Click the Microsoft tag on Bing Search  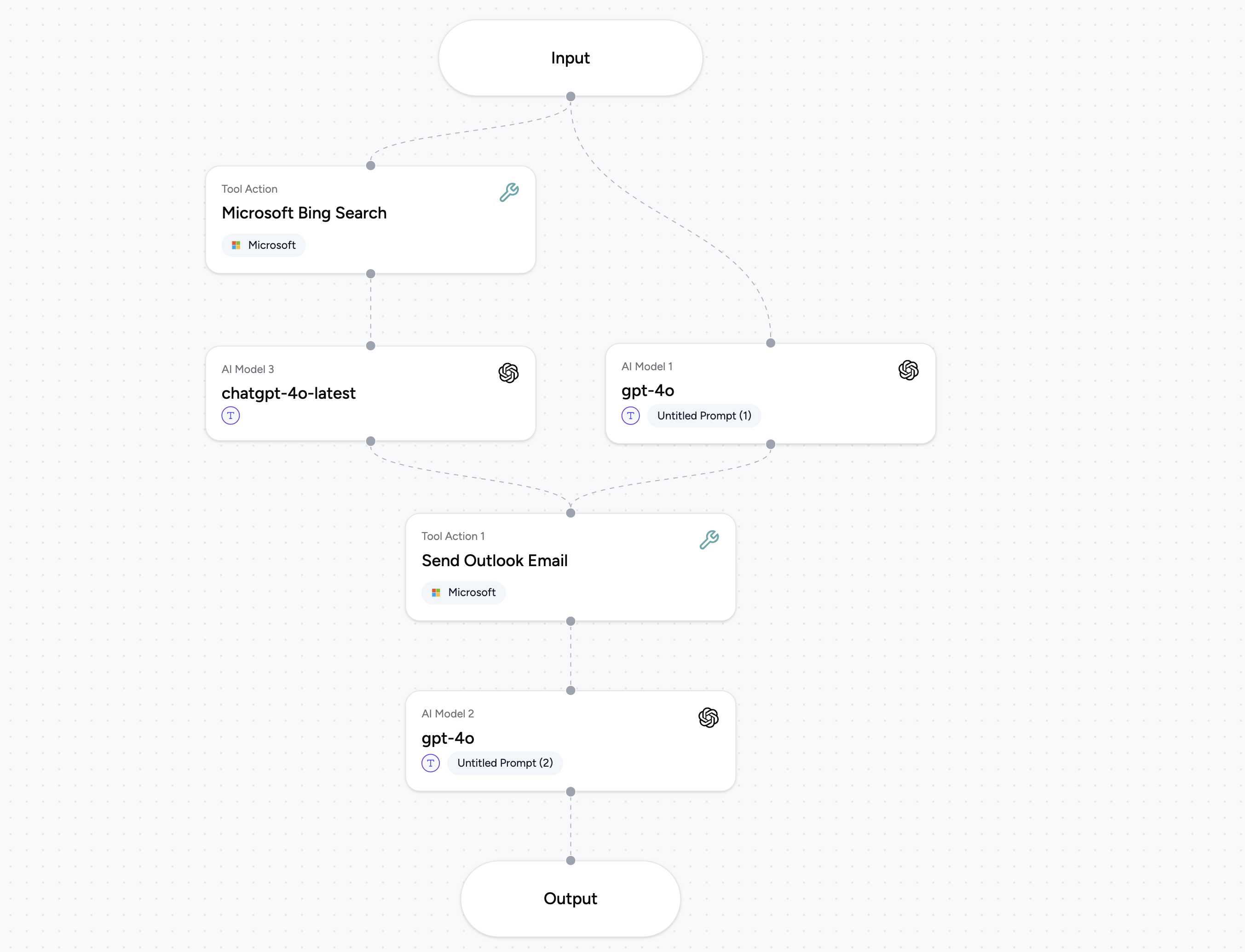click(264, 245)
